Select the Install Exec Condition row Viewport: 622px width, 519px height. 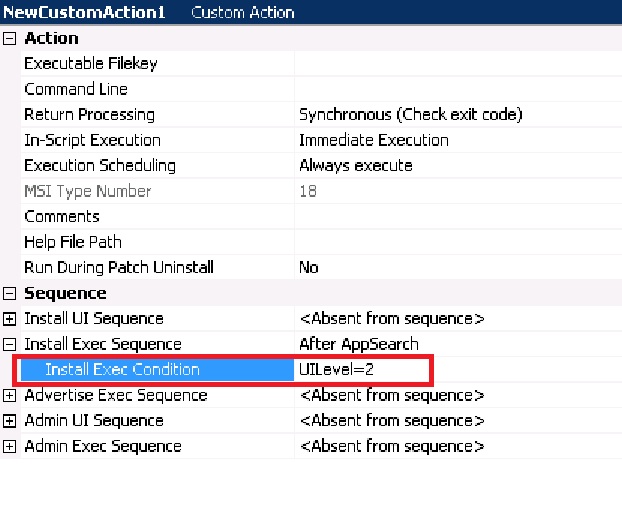coord(122,370)
